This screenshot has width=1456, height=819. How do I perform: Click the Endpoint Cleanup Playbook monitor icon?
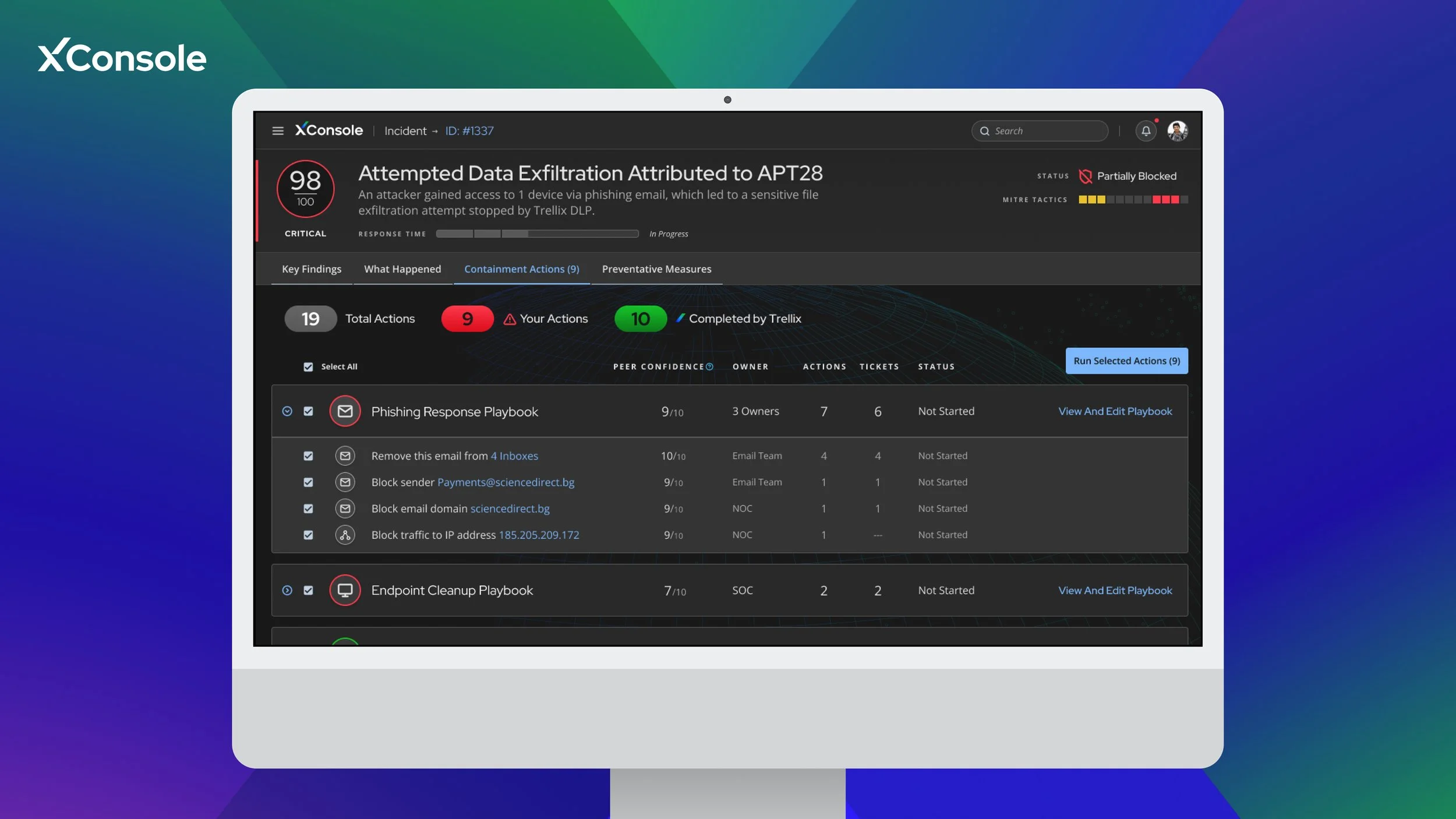coord(345,590)
